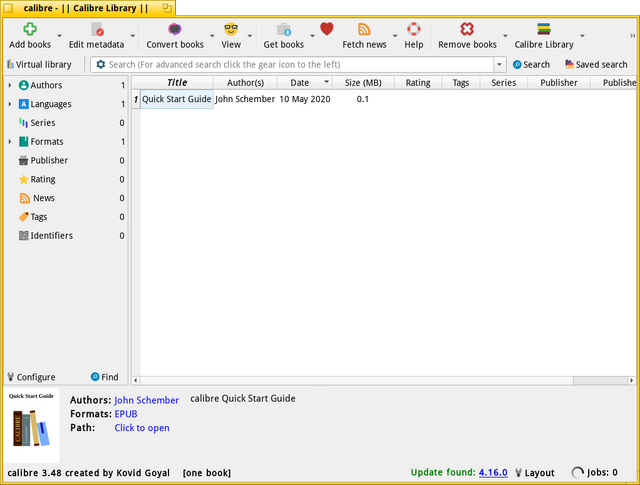Click John Schember cell in book list
The image size is (640, 485).
(245, 99)
